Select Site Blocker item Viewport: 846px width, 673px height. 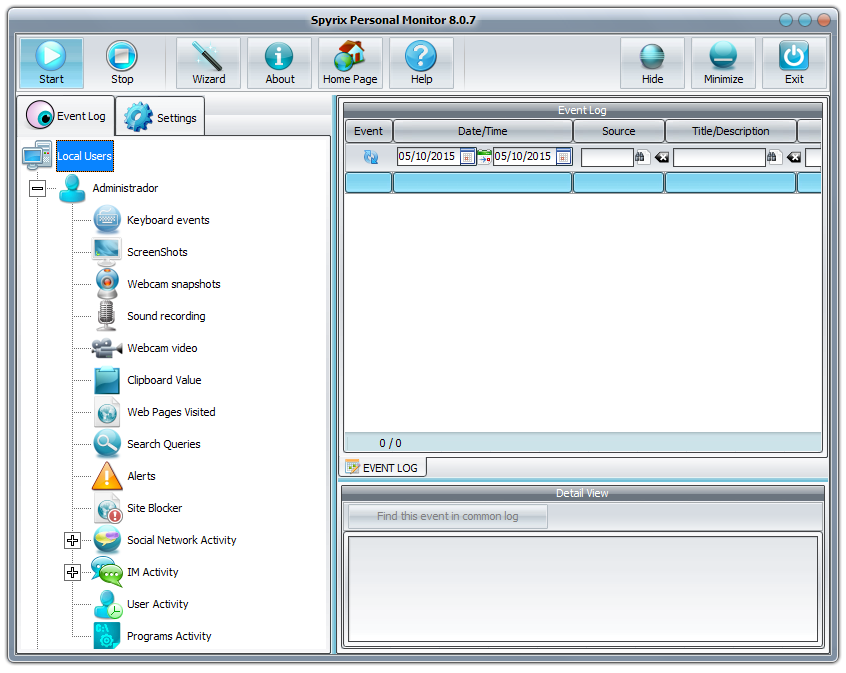154,508
